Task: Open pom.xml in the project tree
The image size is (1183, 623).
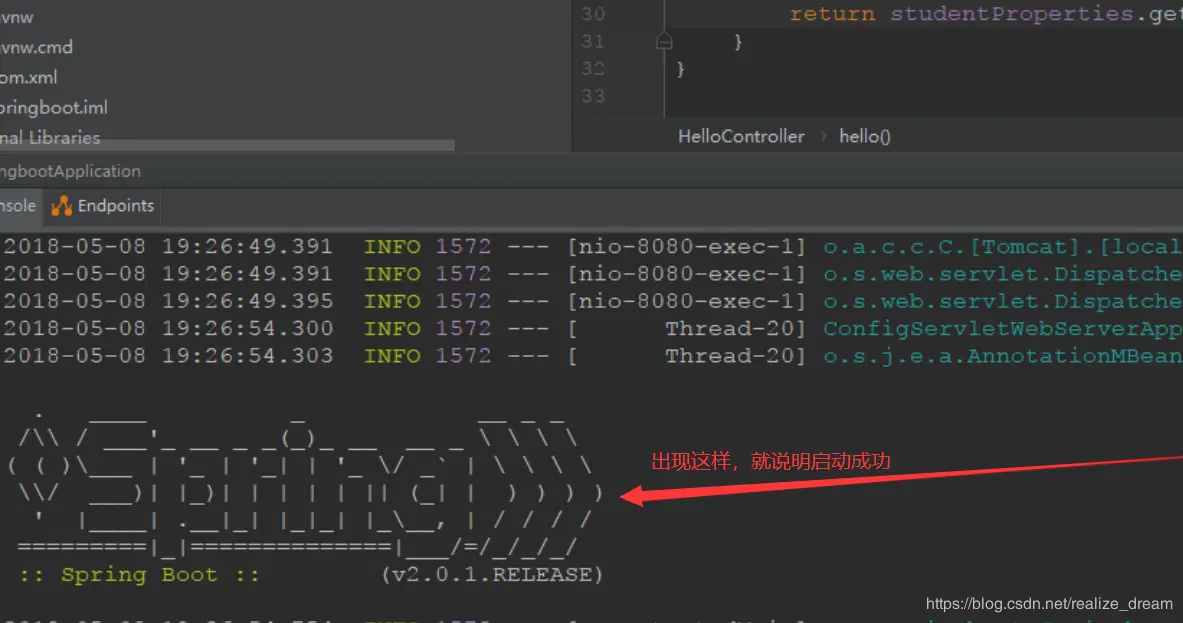Action: [29, 78]
